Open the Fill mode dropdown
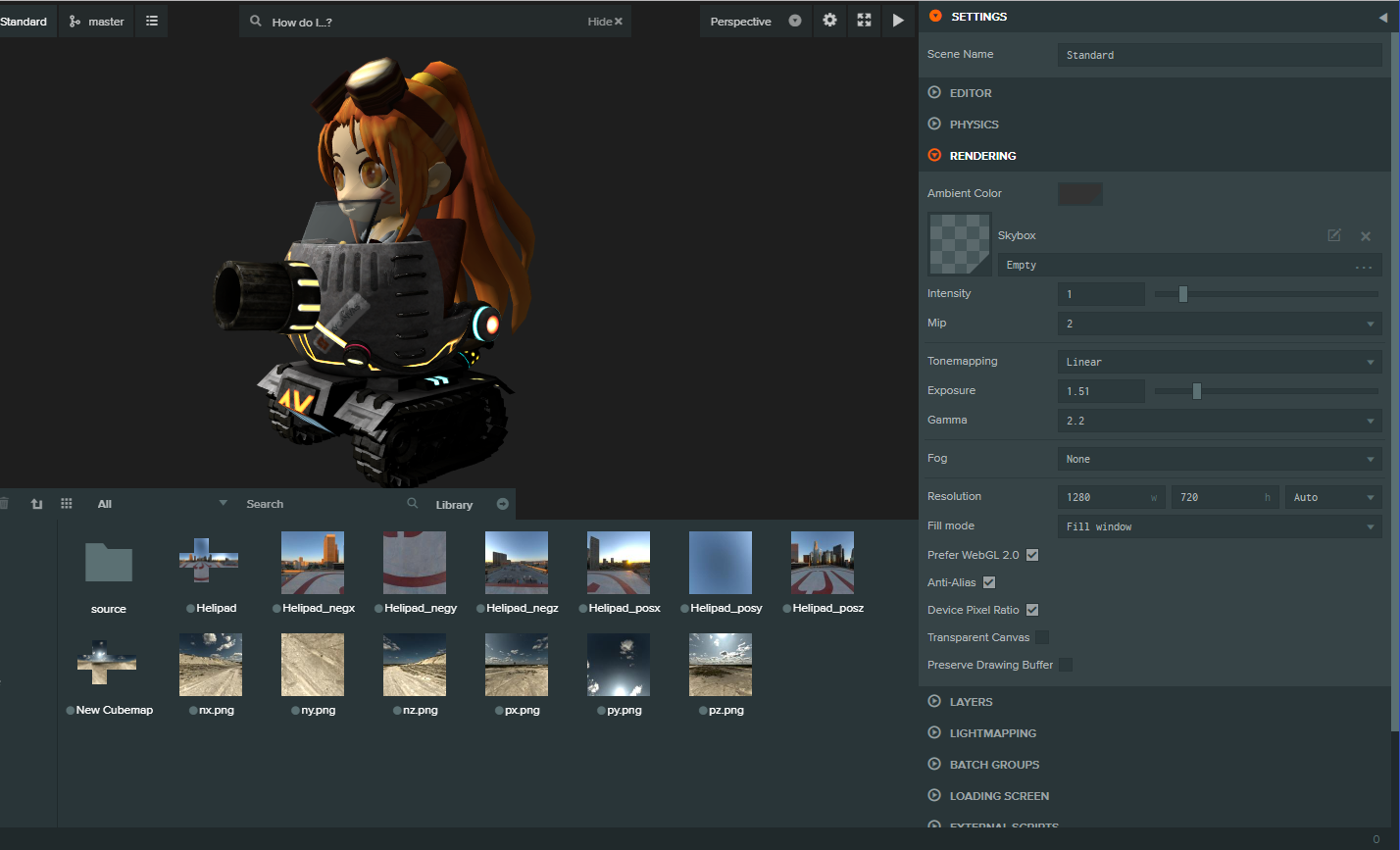 [1220, 526]
